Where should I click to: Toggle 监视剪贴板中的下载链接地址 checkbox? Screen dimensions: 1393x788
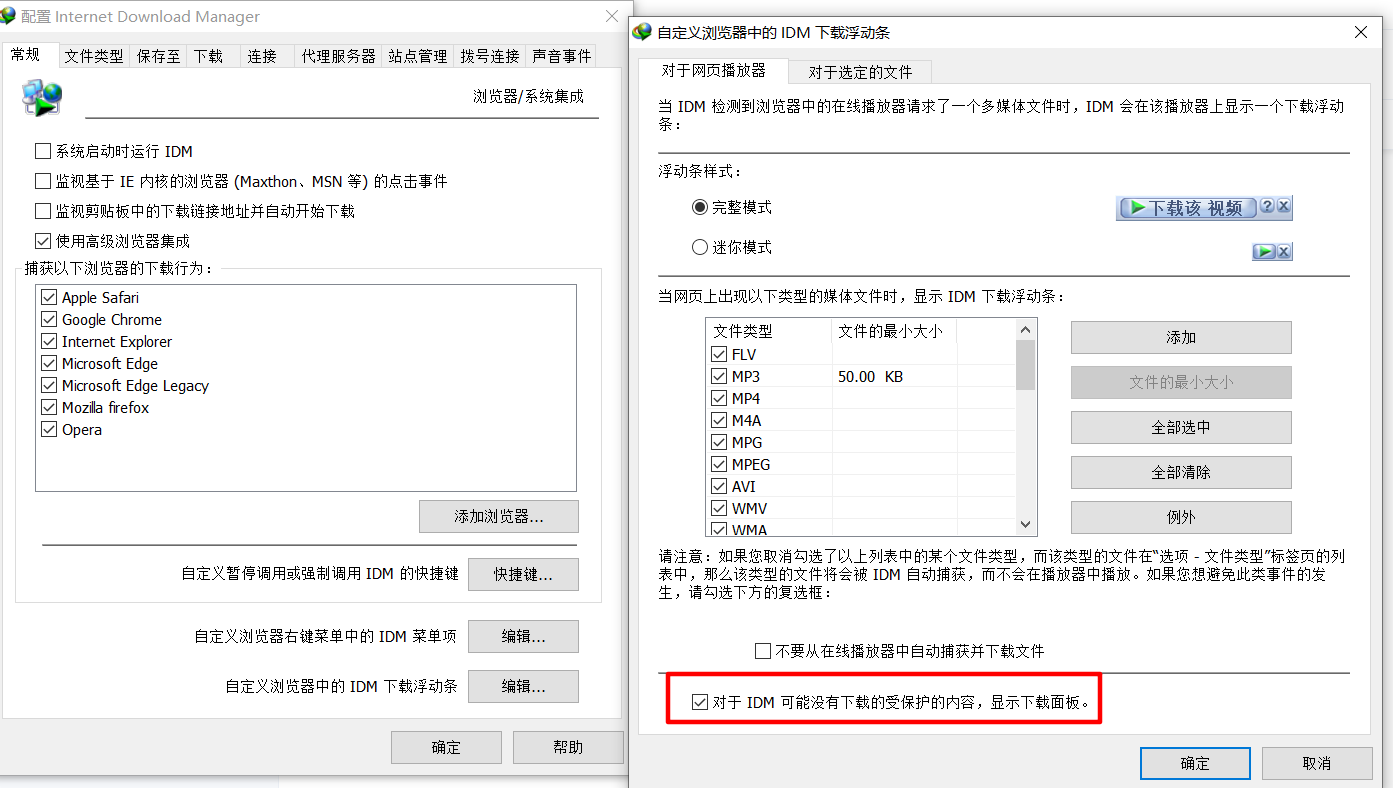[43, 212]
